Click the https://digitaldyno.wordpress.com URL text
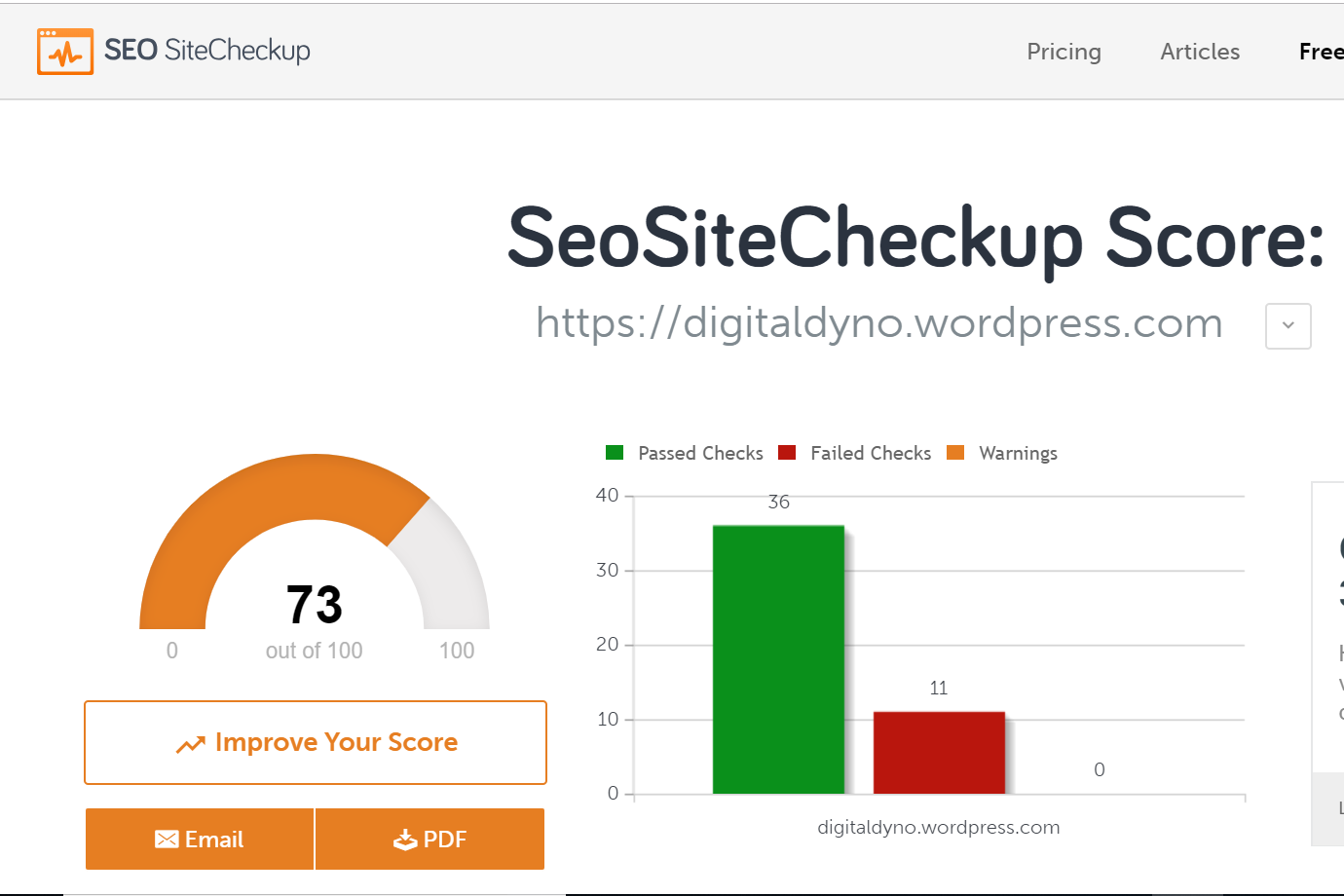The width and height of the screenshot is (1344, 896). coord(879,323)
